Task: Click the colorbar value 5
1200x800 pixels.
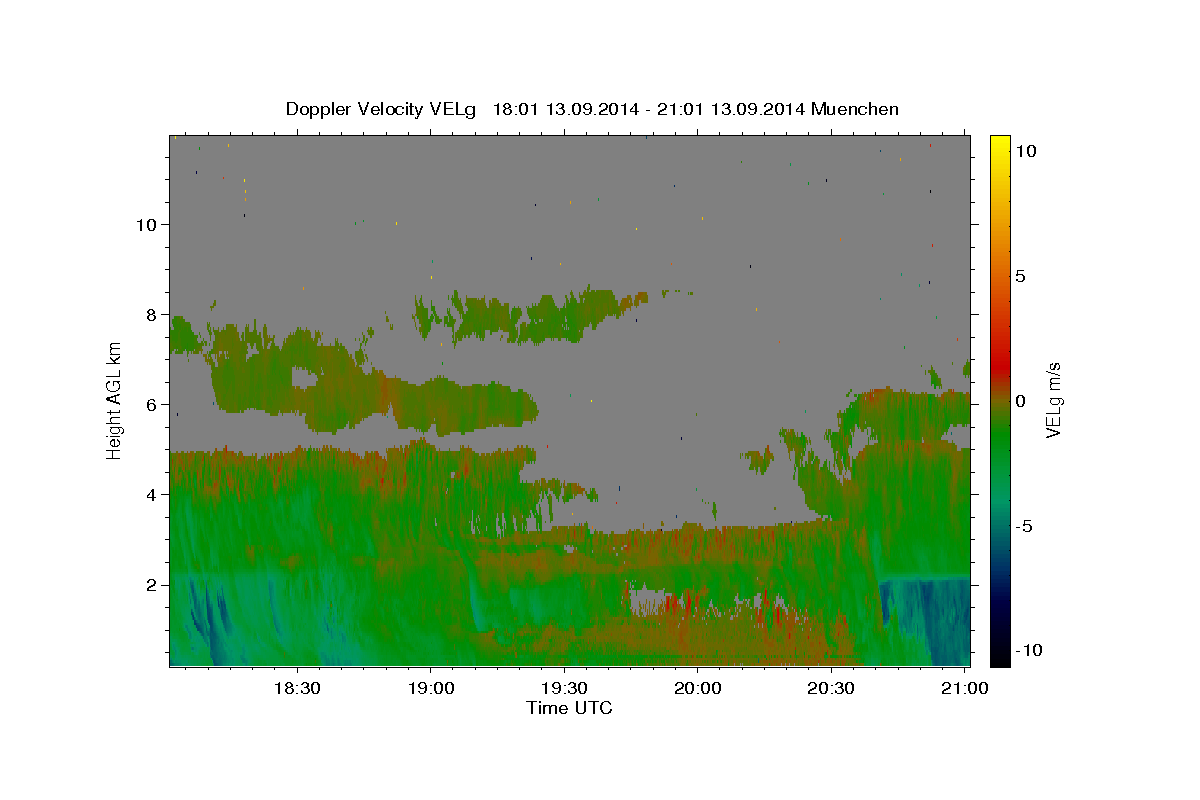Action: coord(1020,276)
